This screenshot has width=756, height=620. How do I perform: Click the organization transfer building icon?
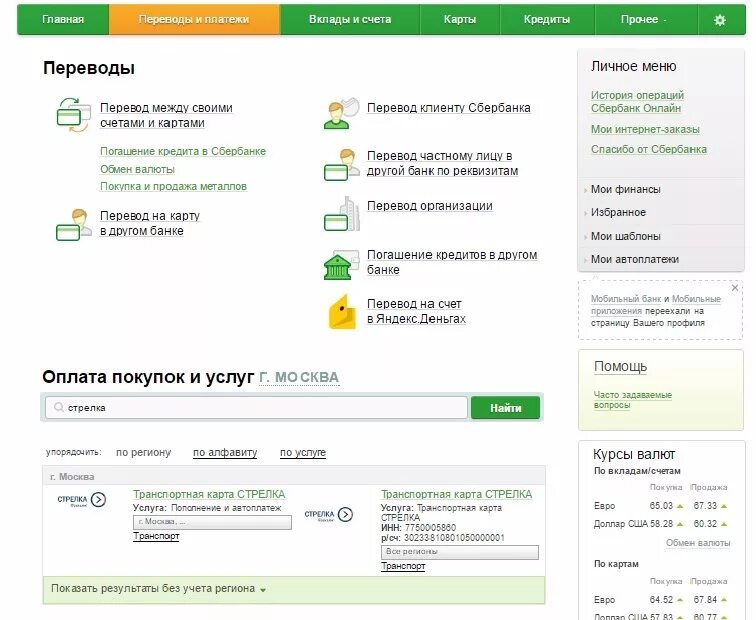click(341, 214)
